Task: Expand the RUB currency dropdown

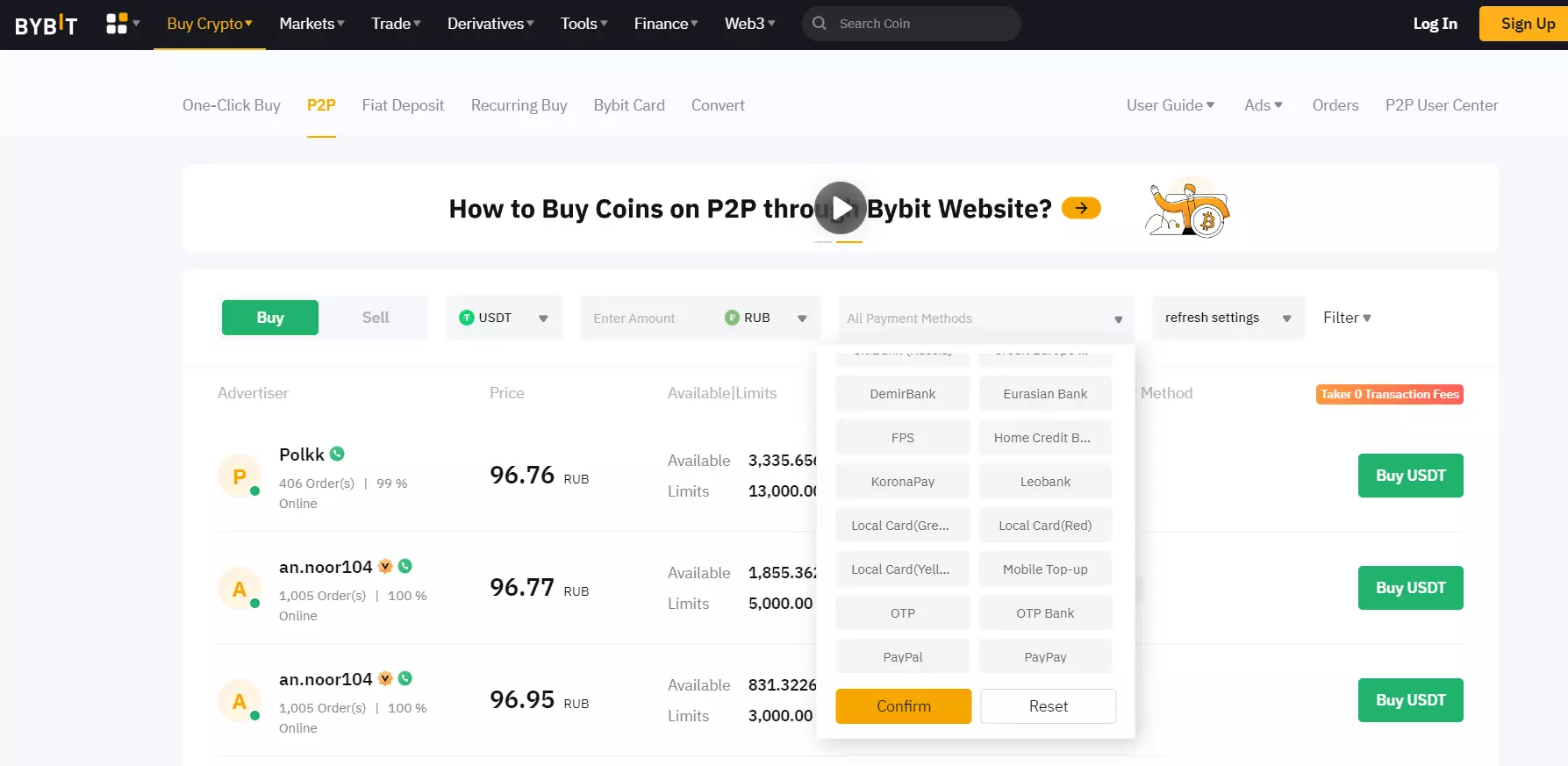Action: coord(765,318)
